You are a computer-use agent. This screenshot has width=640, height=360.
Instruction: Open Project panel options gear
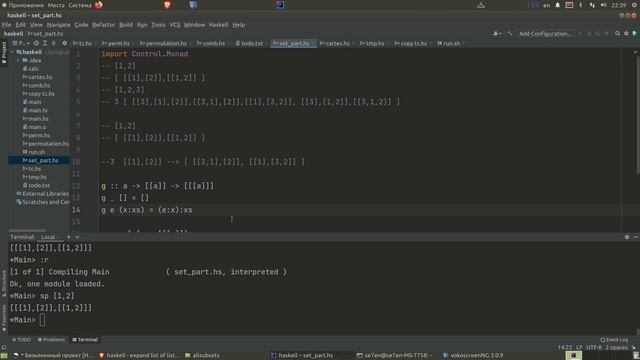point(64,43)
